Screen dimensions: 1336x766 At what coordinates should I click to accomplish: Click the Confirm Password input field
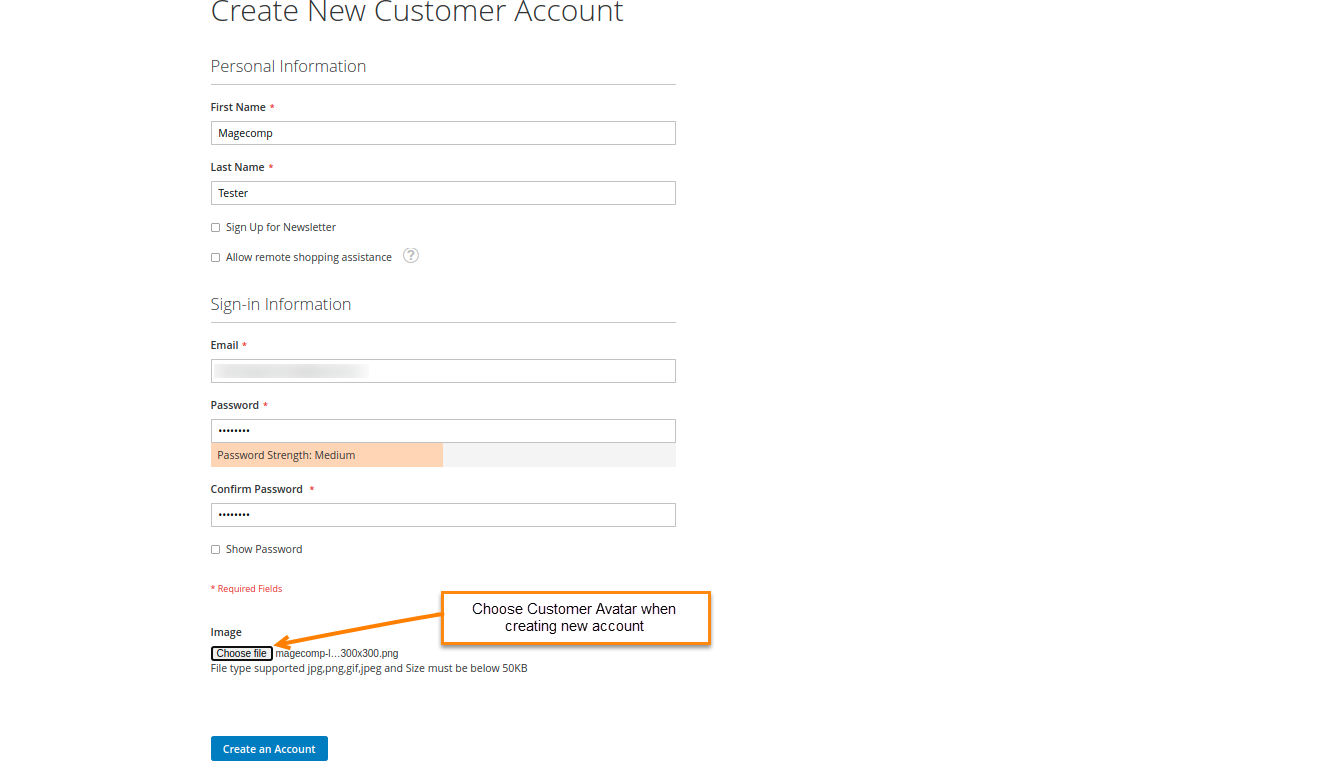click(443, 515)
